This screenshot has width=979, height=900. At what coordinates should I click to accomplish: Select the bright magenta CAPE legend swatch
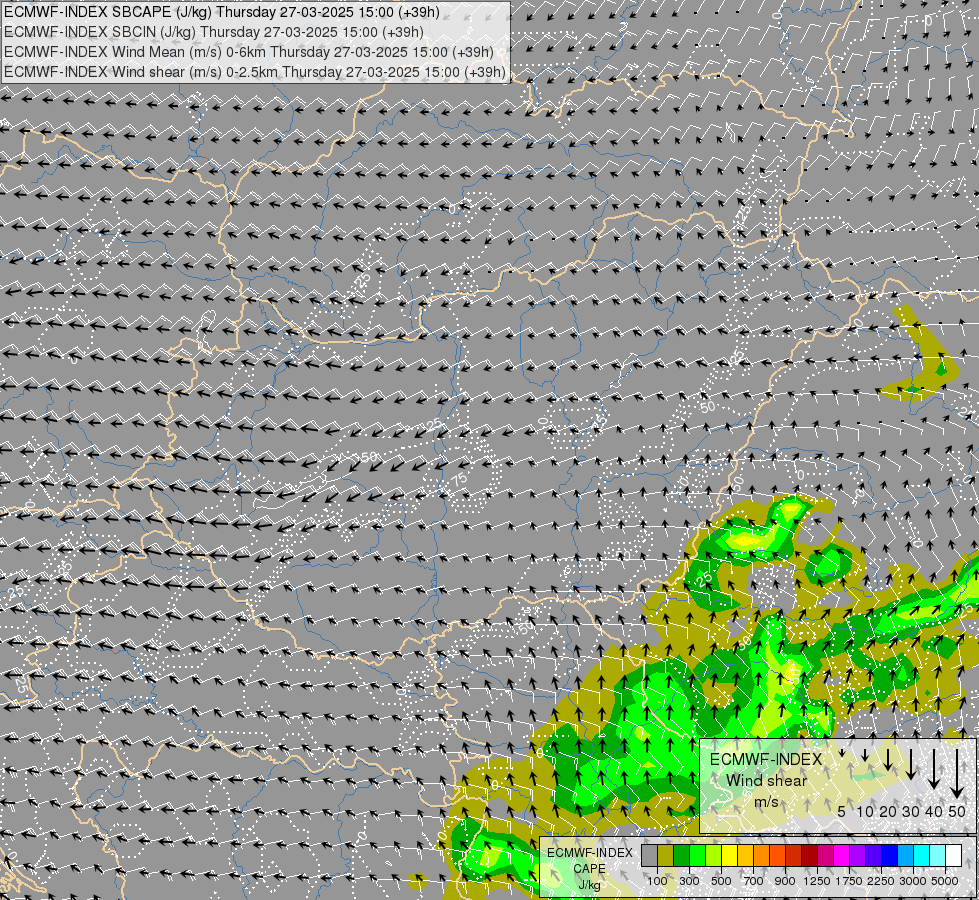click(842, 856)
